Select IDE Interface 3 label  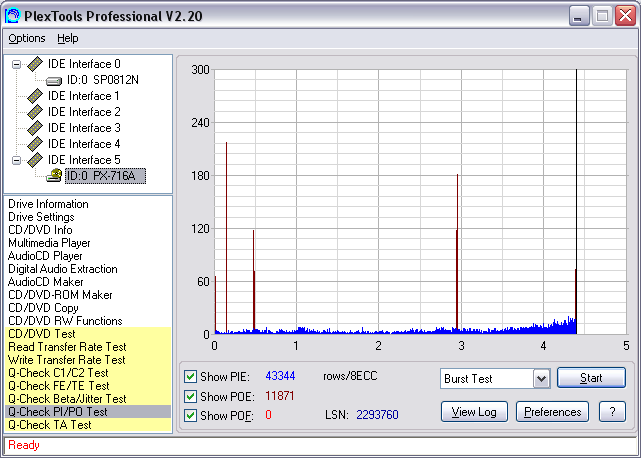pyautogui.click(x=84, y=128)
